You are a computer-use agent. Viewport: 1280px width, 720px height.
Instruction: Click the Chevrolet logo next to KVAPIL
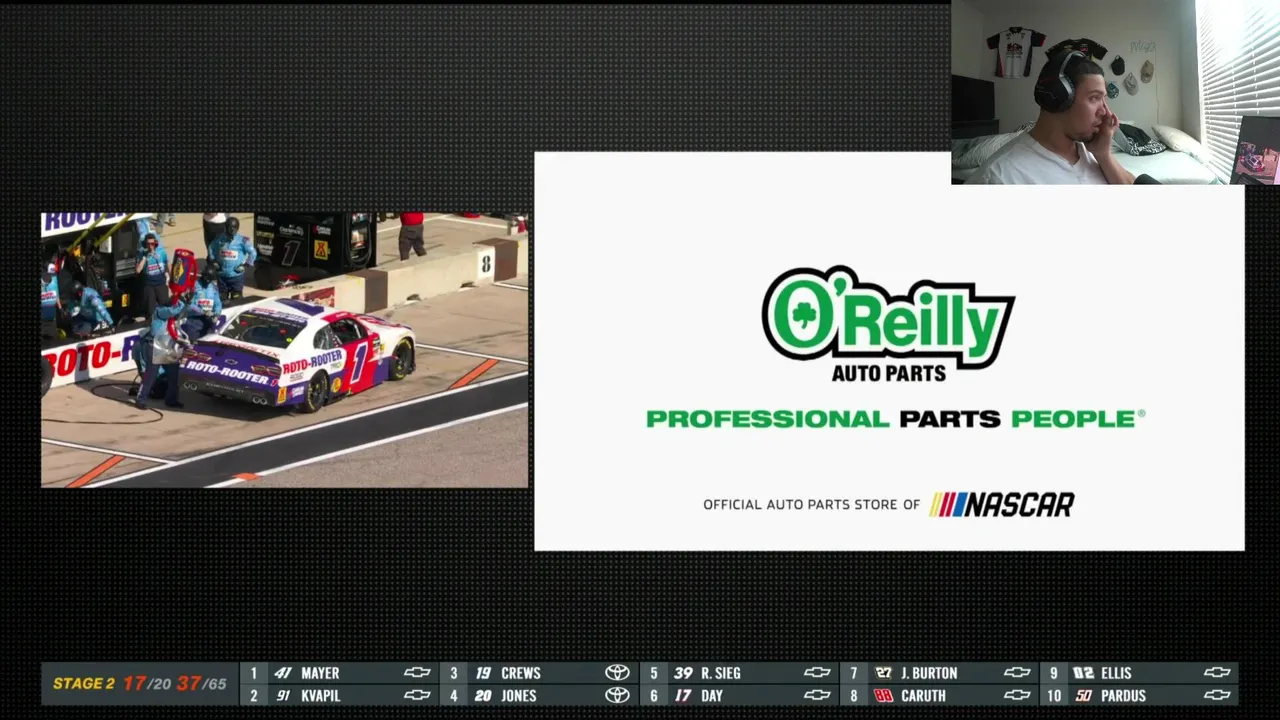click(x=417, y=695)
